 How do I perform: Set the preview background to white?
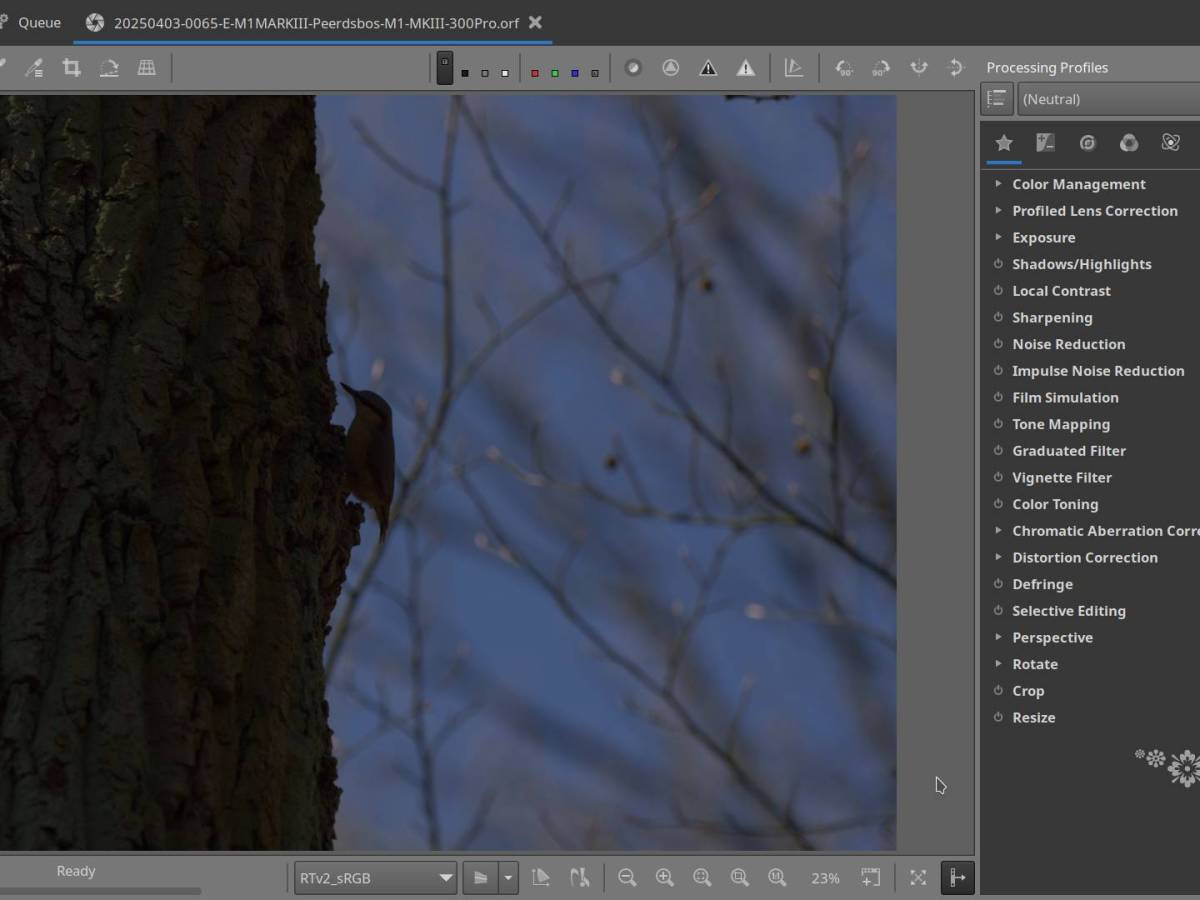click(x=505, y=73)
